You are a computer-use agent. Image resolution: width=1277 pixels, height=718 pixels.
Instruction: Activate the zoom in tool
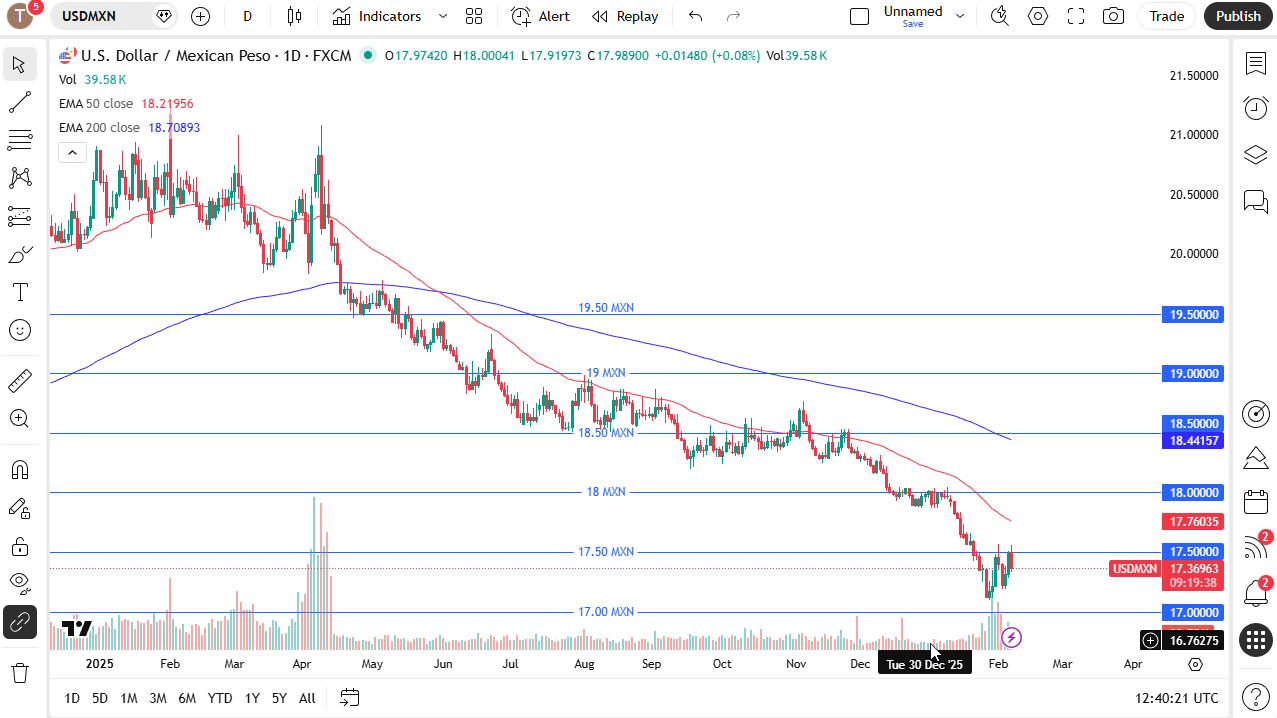click(19, 418)
